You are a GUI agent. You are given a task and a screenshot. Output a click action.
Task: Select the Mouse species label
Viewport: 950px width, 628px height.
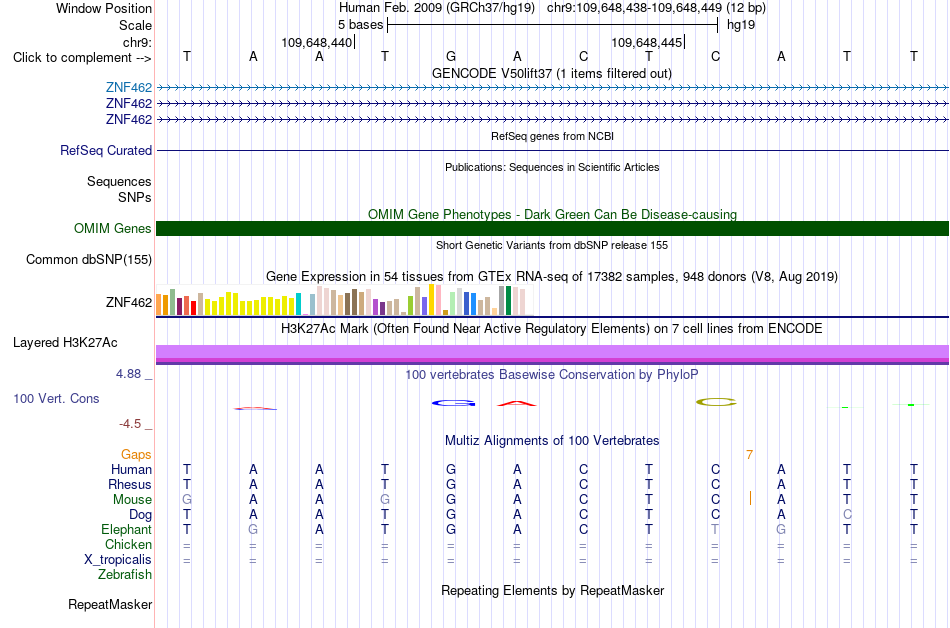coord(132,500)
